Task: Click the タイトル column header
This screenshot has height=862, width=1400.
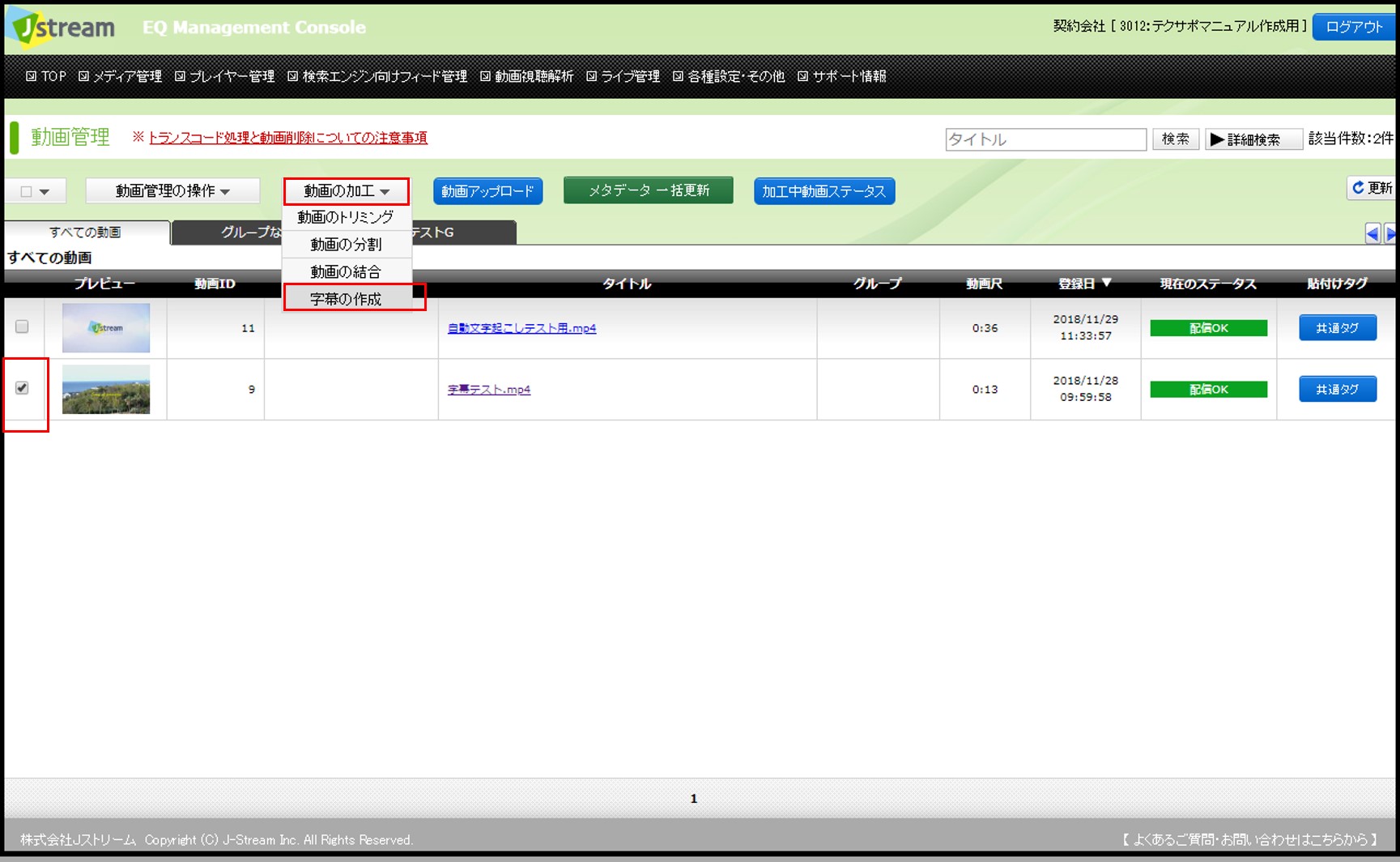Action: pos(627,284)
